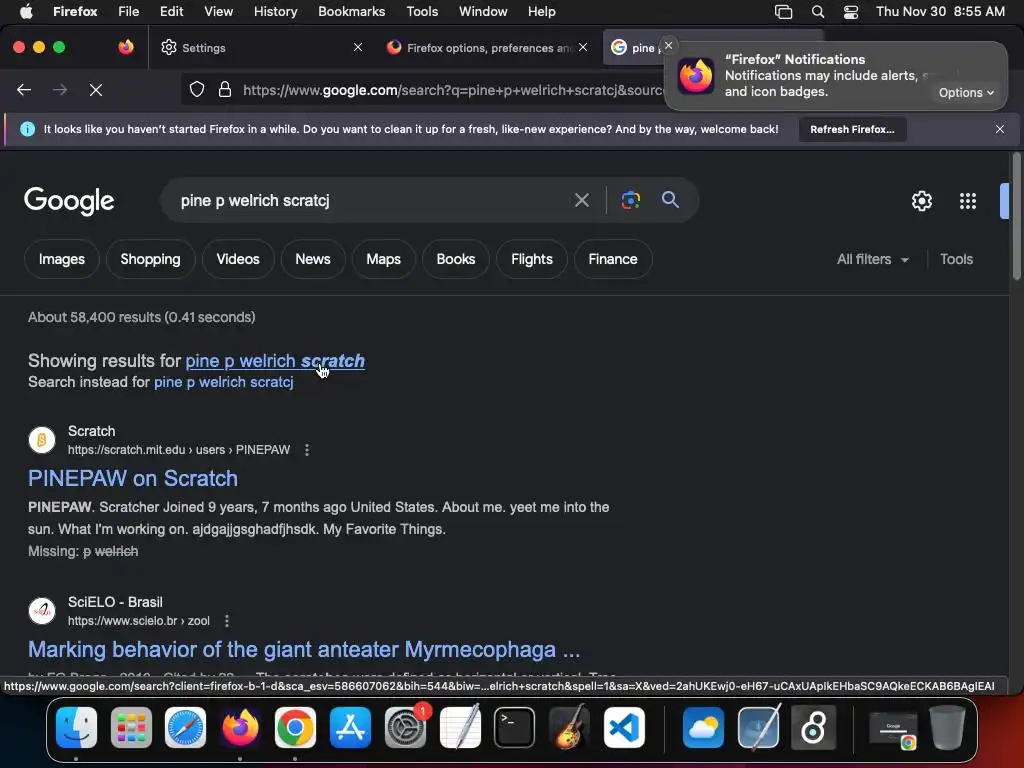Filter results by Images
This screenshot has width=1024, height=768.
[61, 259]
